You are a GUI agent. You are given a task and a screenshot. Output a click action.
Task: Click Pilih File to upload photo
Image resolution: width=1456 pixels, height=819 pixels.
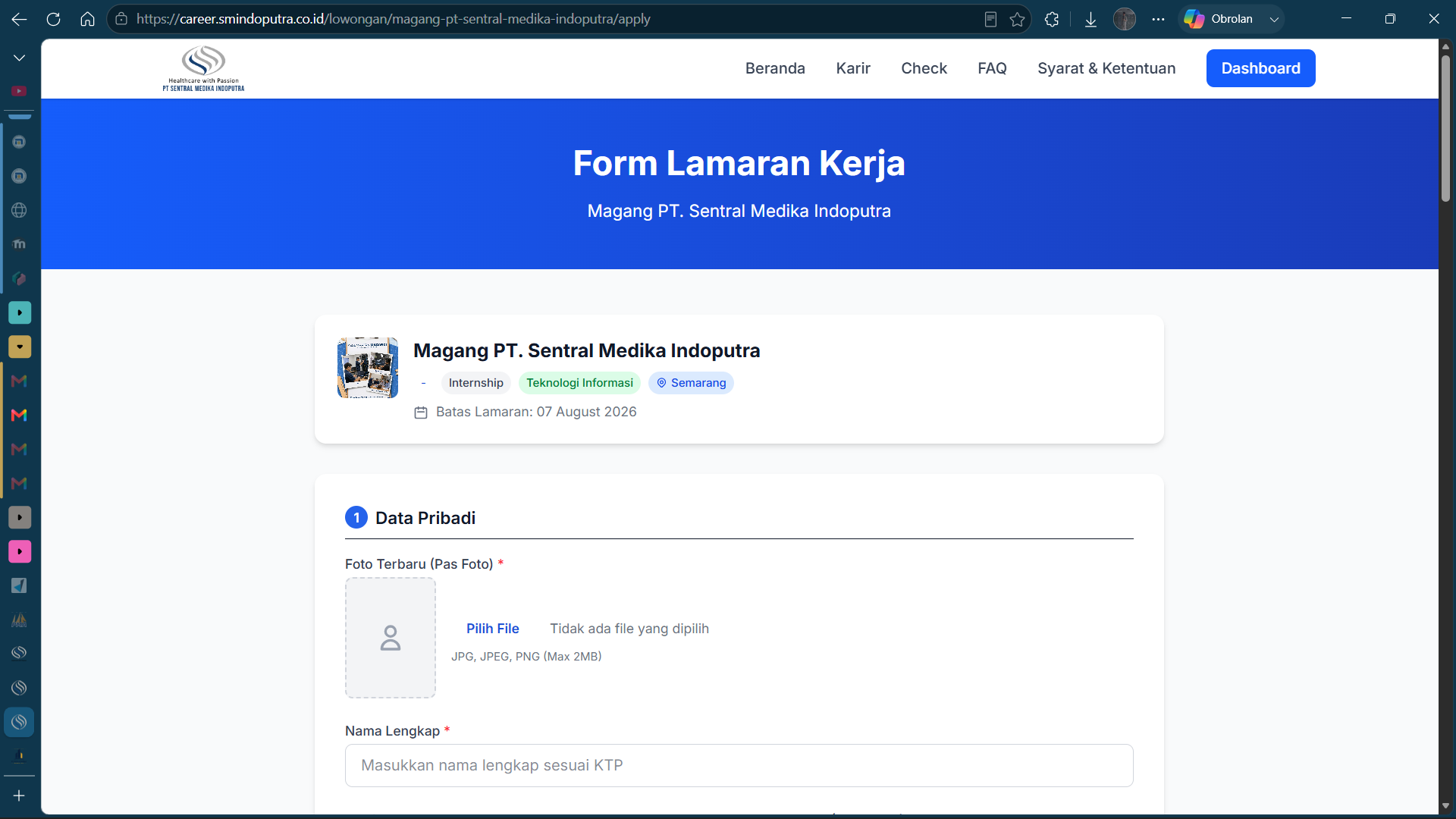(493, 629)
